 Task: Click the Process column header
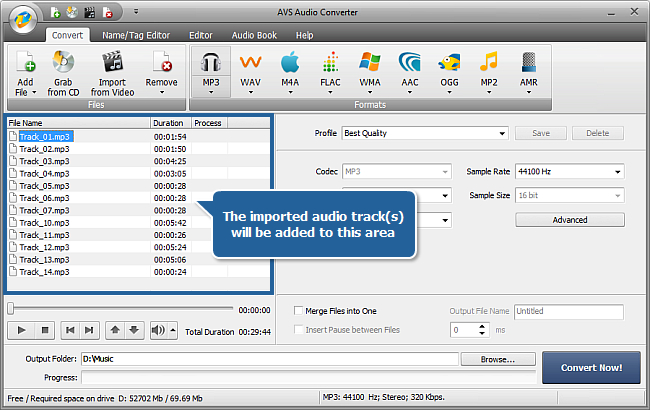pyautogui.click(x=209, y=123)
